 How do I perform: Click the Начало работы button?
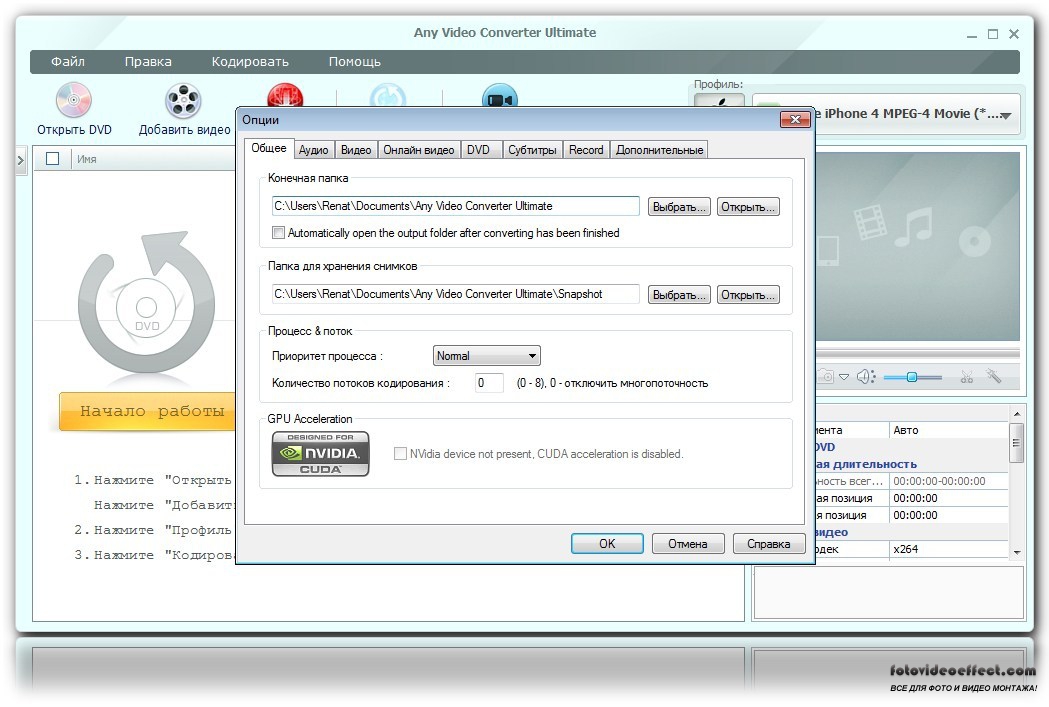click(147, 411)
